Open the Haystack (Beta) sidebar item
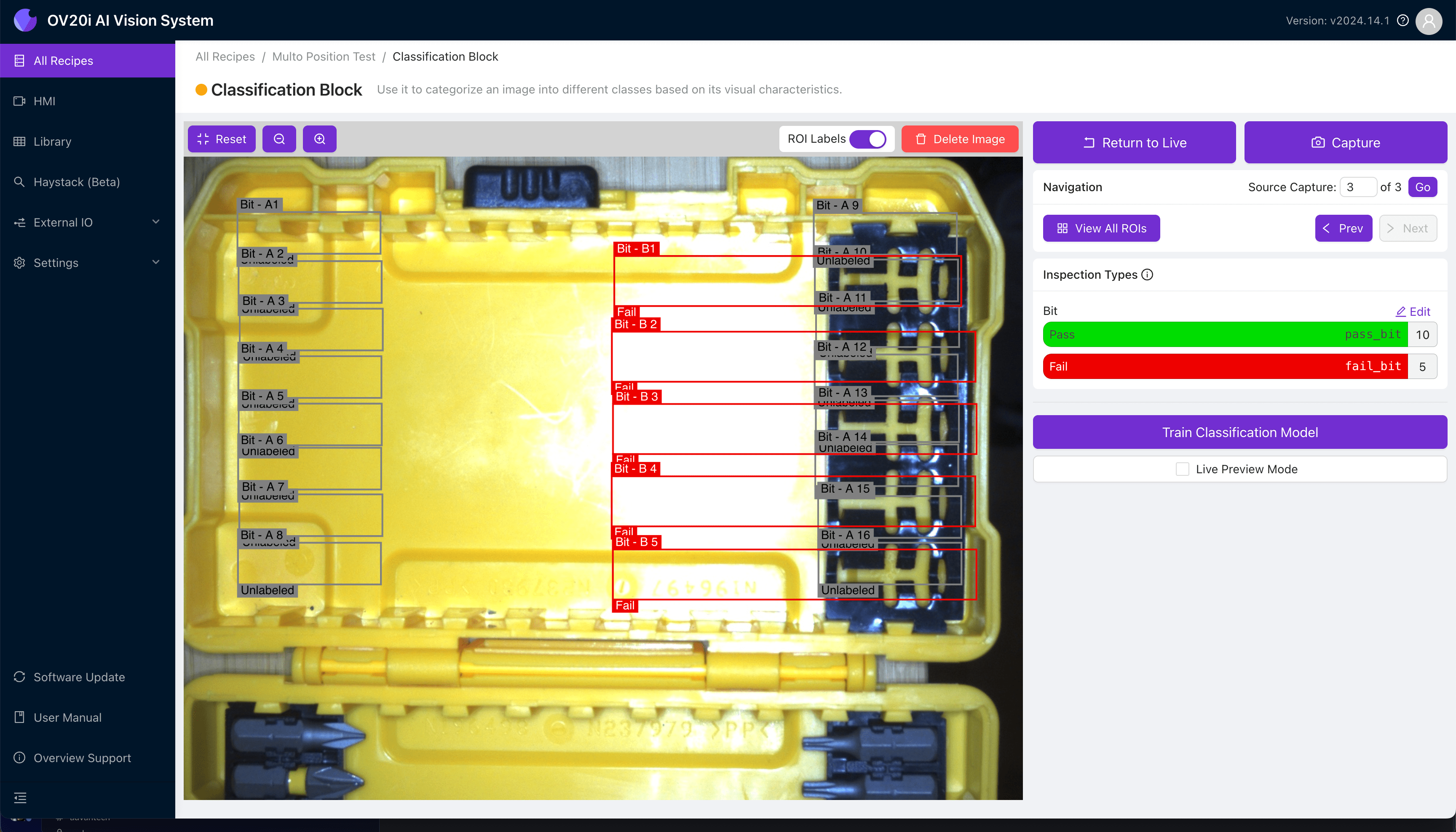1456x832 pixels. click(x=77, y=182)
